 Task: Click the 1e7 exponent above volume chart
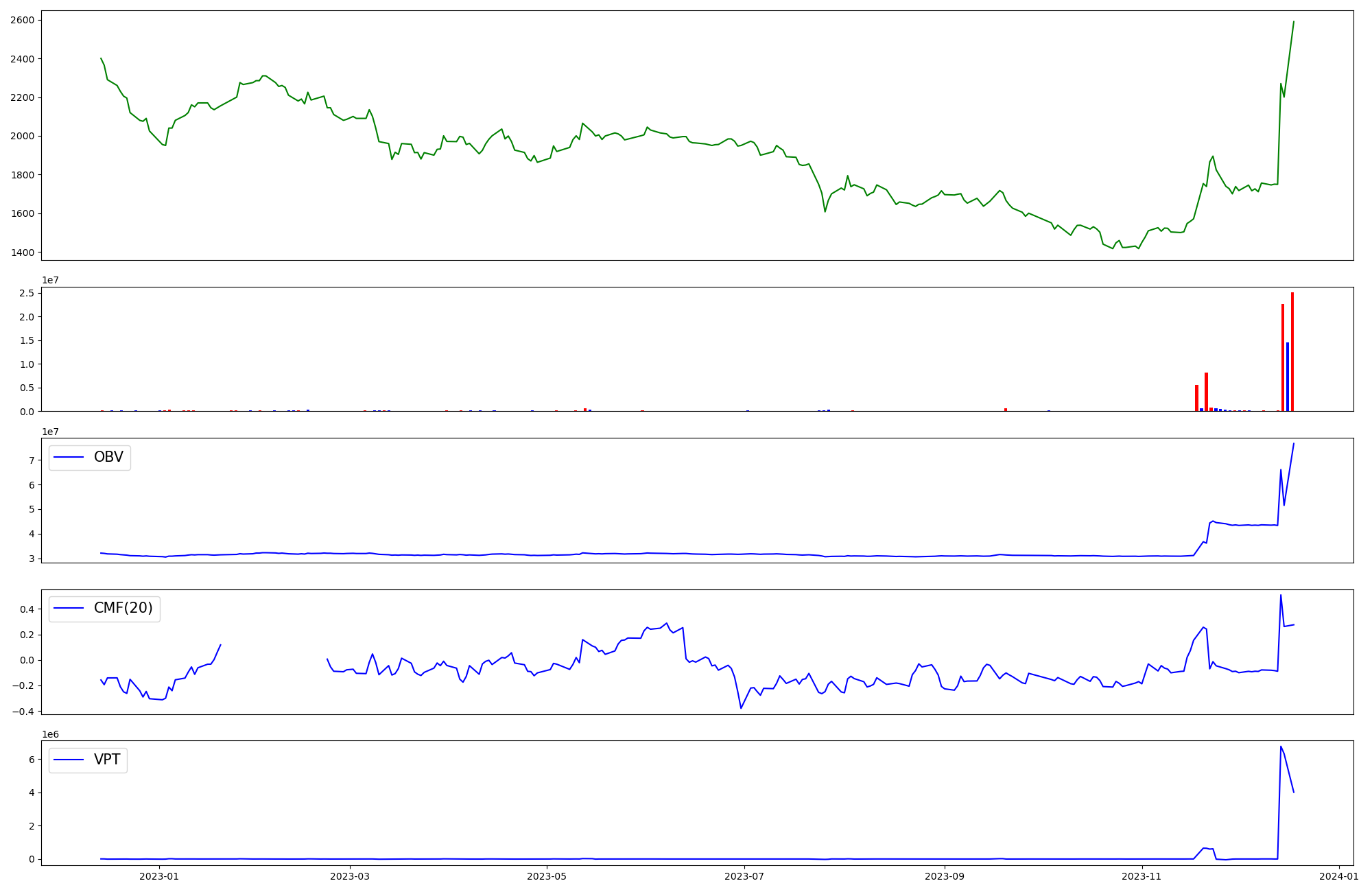pos(50,280)
